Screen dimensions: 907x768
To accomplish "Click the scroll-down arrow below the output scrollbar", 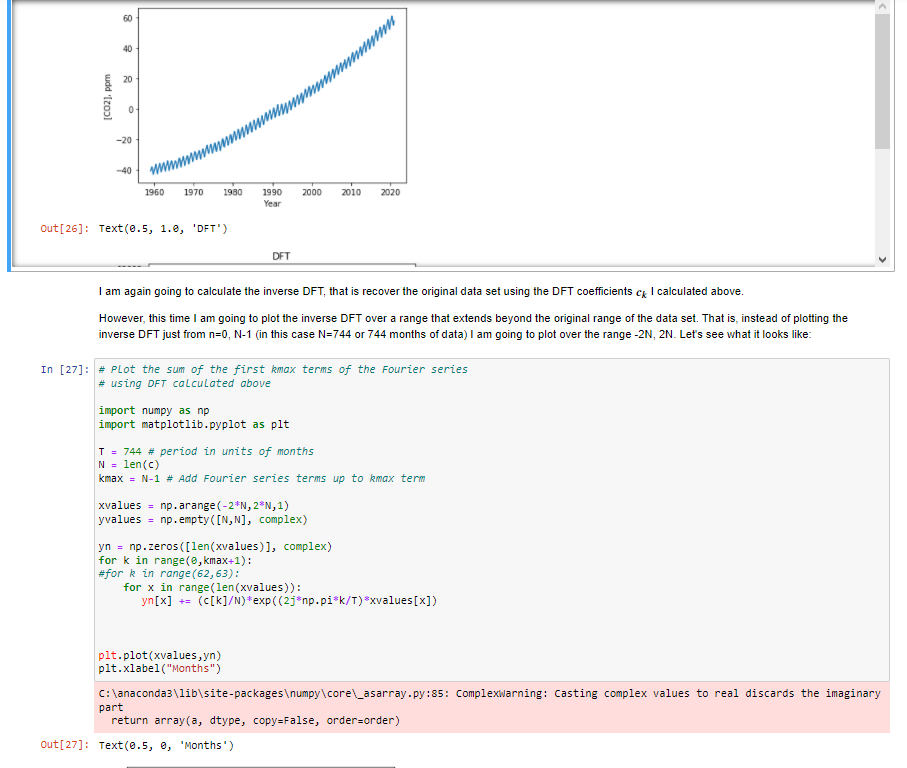I will click(x=881, y=258).
